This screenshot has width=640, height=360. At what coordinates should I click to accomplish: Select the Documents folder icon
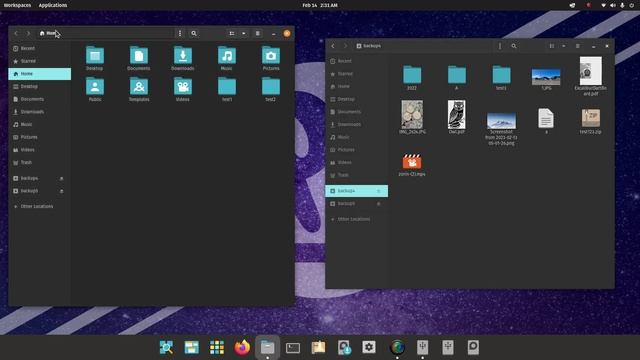[139, 56]
